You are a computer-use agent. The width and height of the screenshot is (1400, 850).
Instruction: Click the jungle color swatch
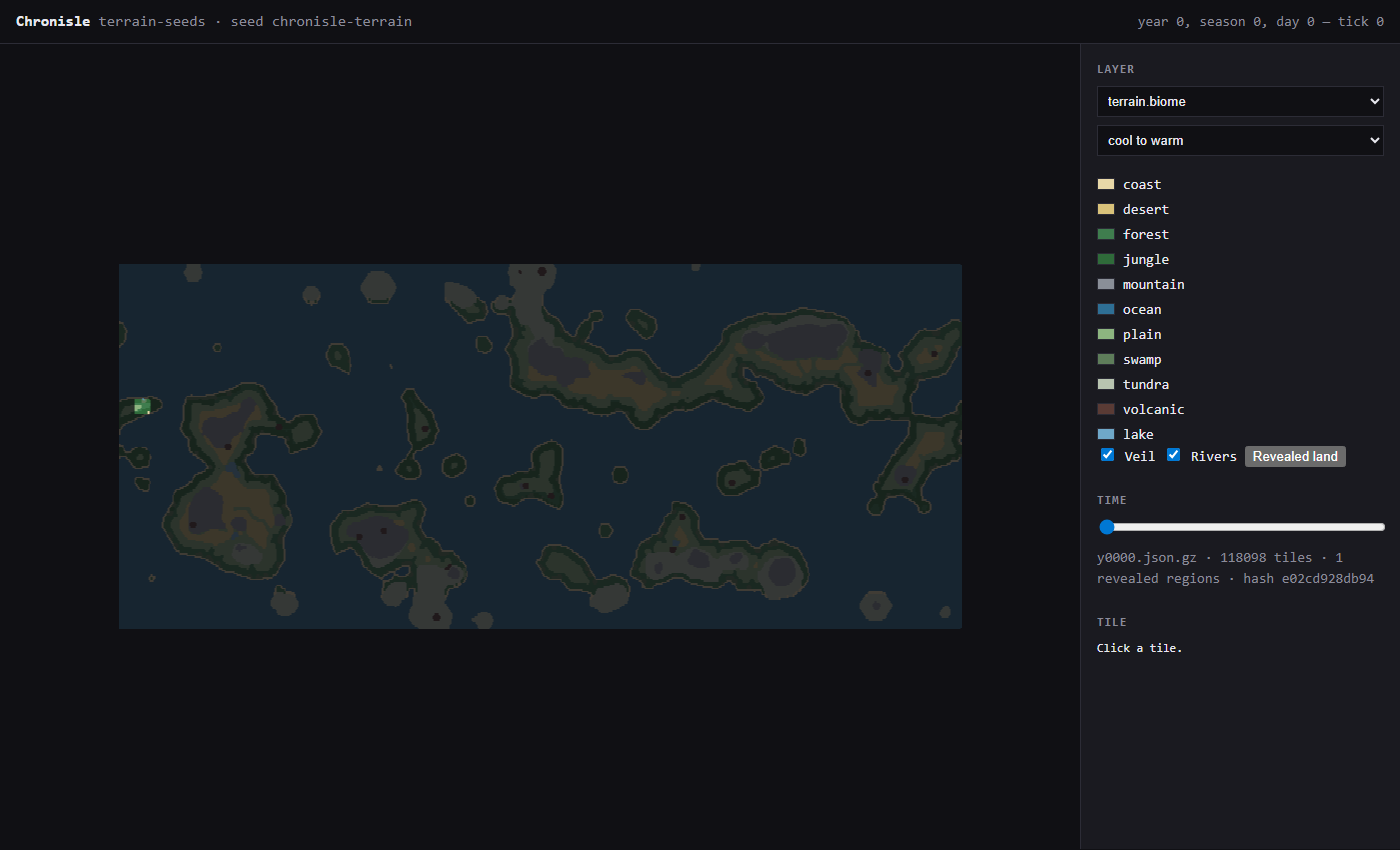pyautogui.click(x=1106, y=259)
